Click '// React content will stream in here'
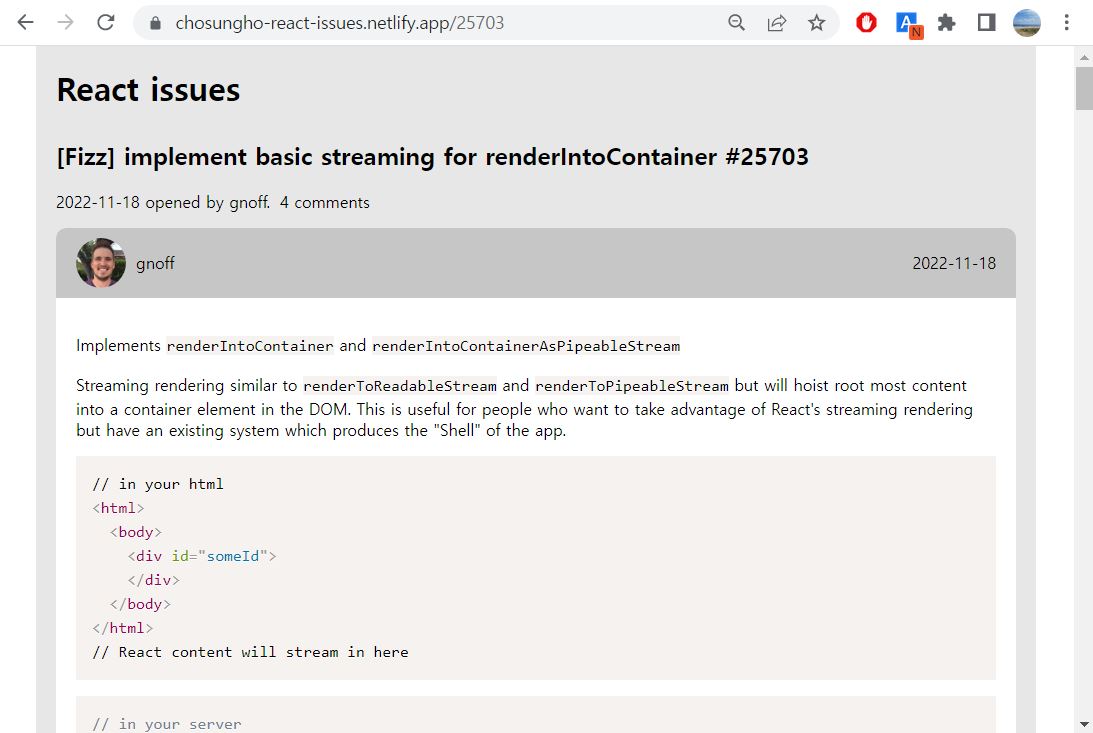This screenshot has height=733, width=1093. tap(250, 652)
